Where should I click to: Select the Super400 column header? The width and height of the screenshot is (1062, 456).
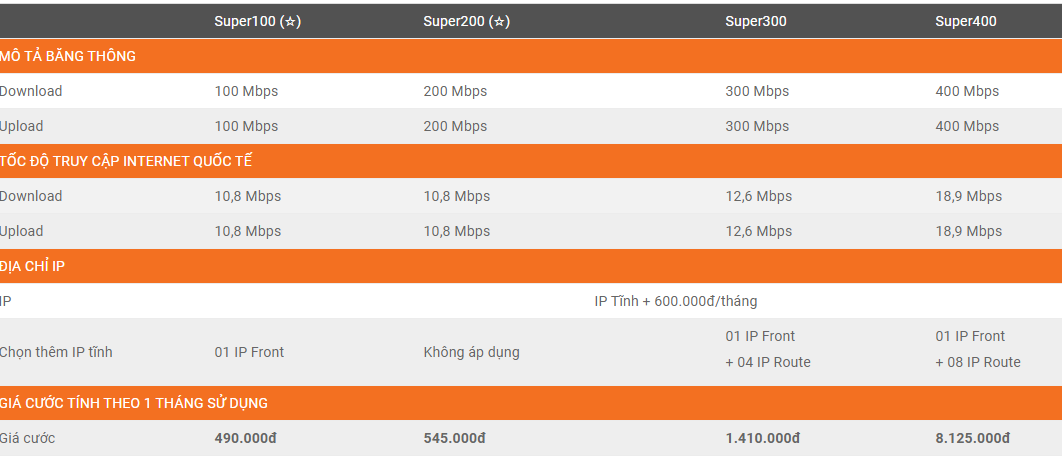tap(966, 21)
